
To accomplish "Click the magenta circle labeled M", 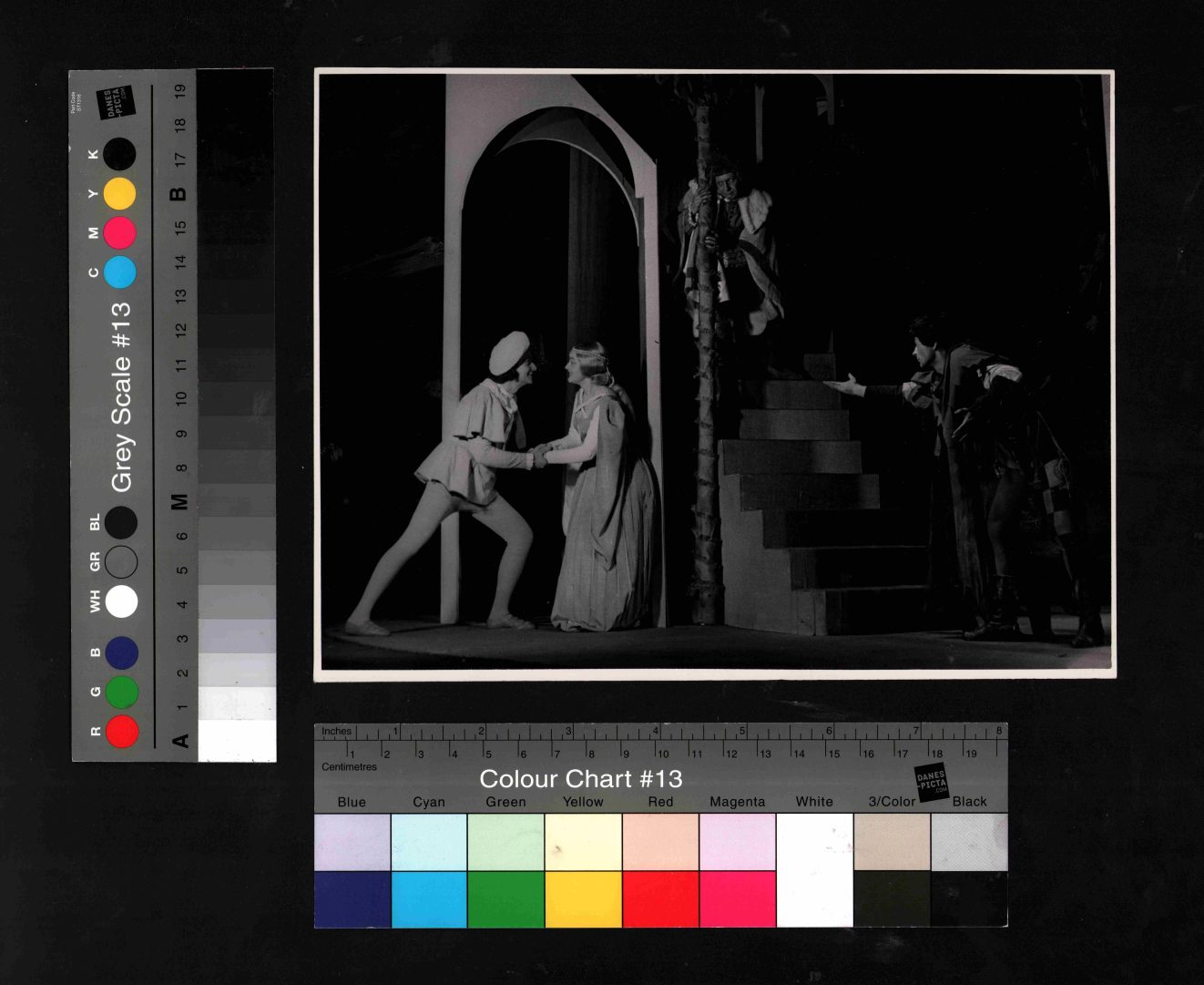I will pyautogui.click(x=119, y=232).
